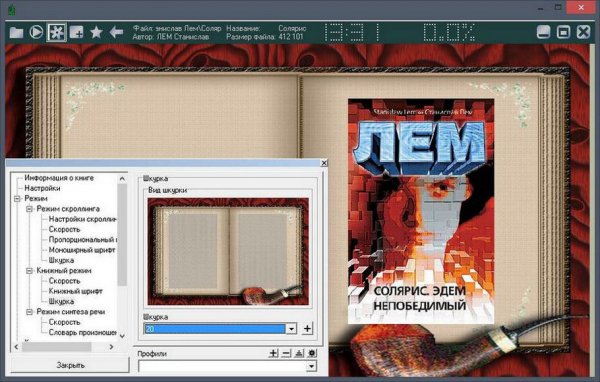Screen dimensions: 600x382
Task: Click the tree's horizontal scrollbar thumb
Action: tap(57, 347)
